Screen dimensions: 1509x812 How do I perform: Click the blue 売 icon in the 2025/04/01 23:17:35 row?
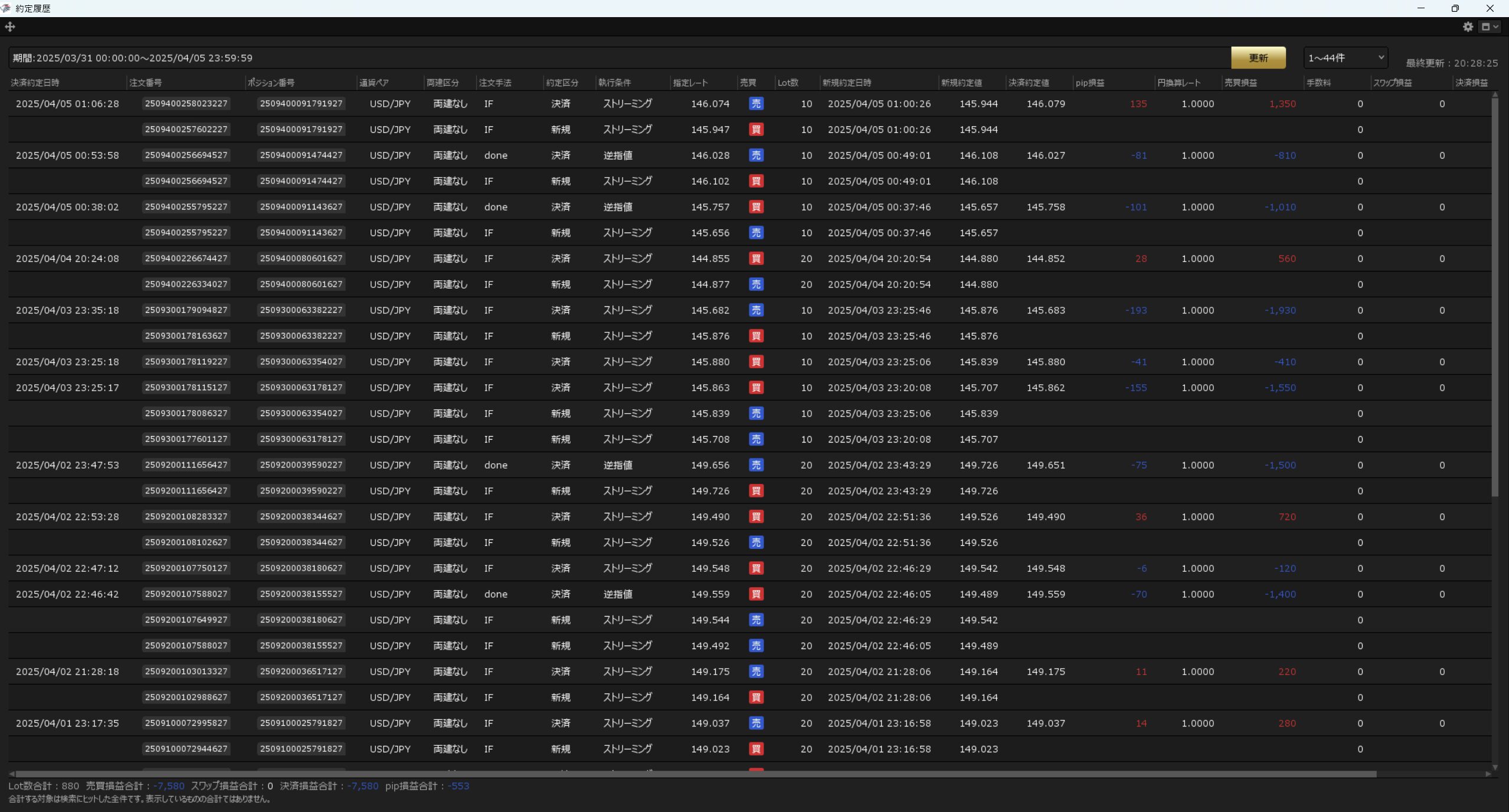point(755,723)
